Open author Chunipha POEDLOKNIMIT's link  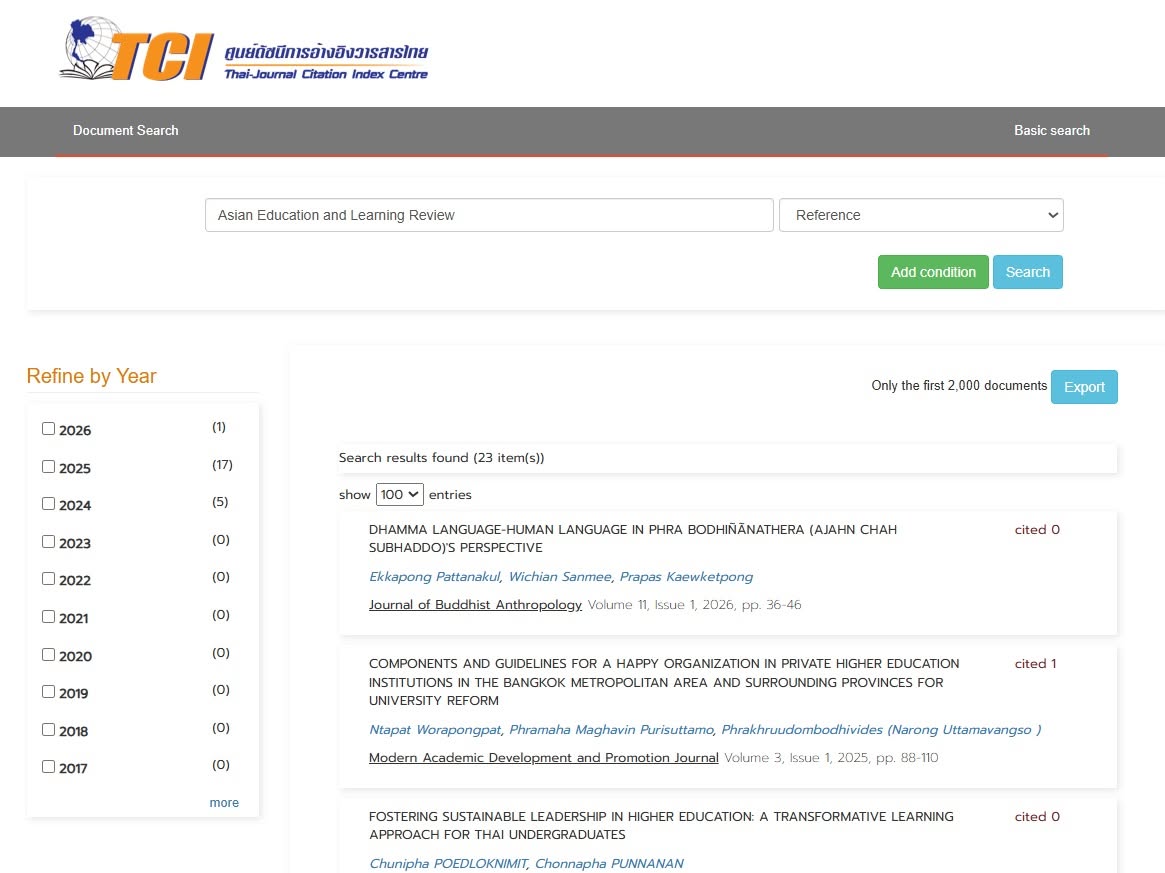[x=448, y=863]
